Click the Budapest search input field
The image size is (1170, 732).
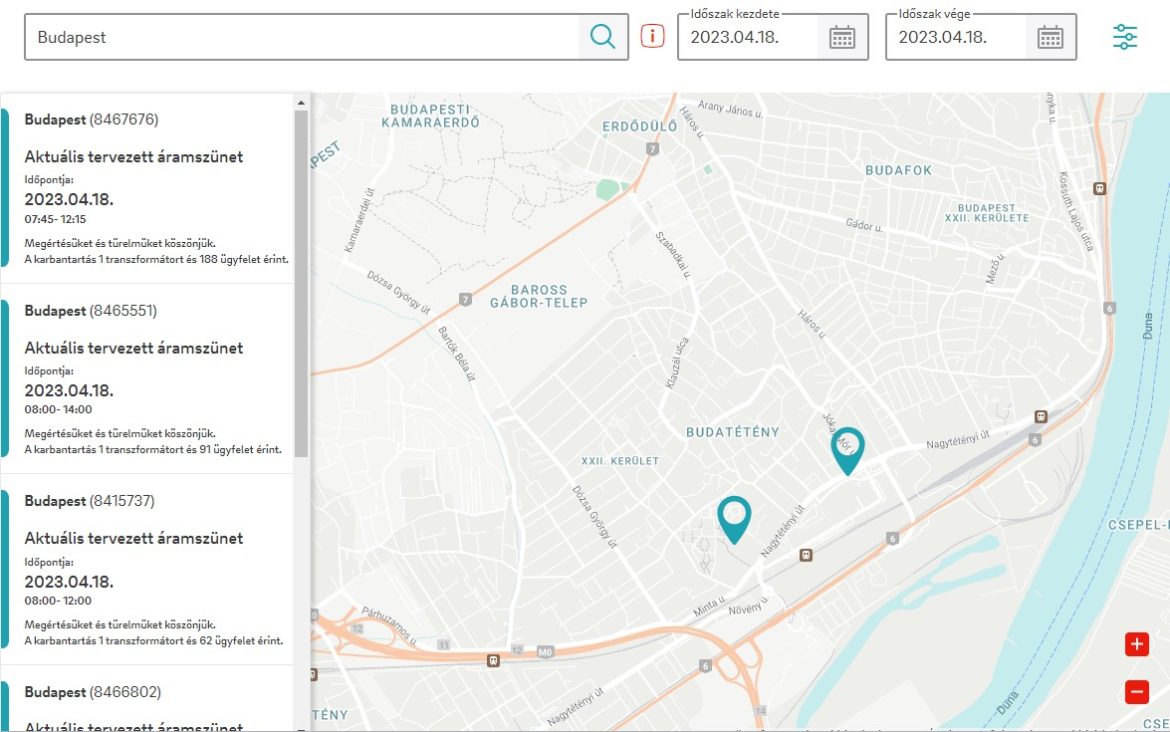click(x=300, y=37)
